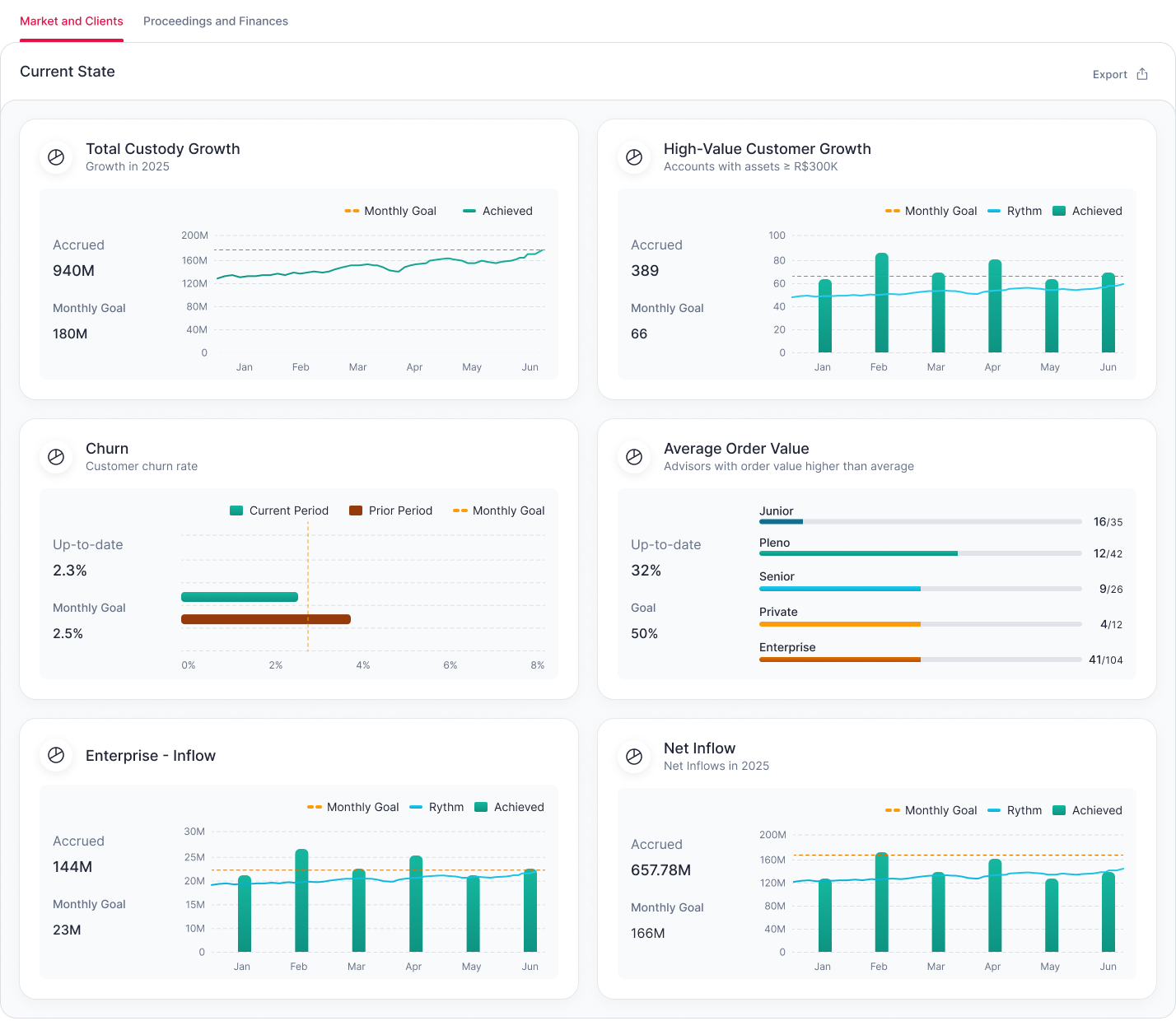
Task: Click the 32% up-to-date value
Action: click(646, 571)
